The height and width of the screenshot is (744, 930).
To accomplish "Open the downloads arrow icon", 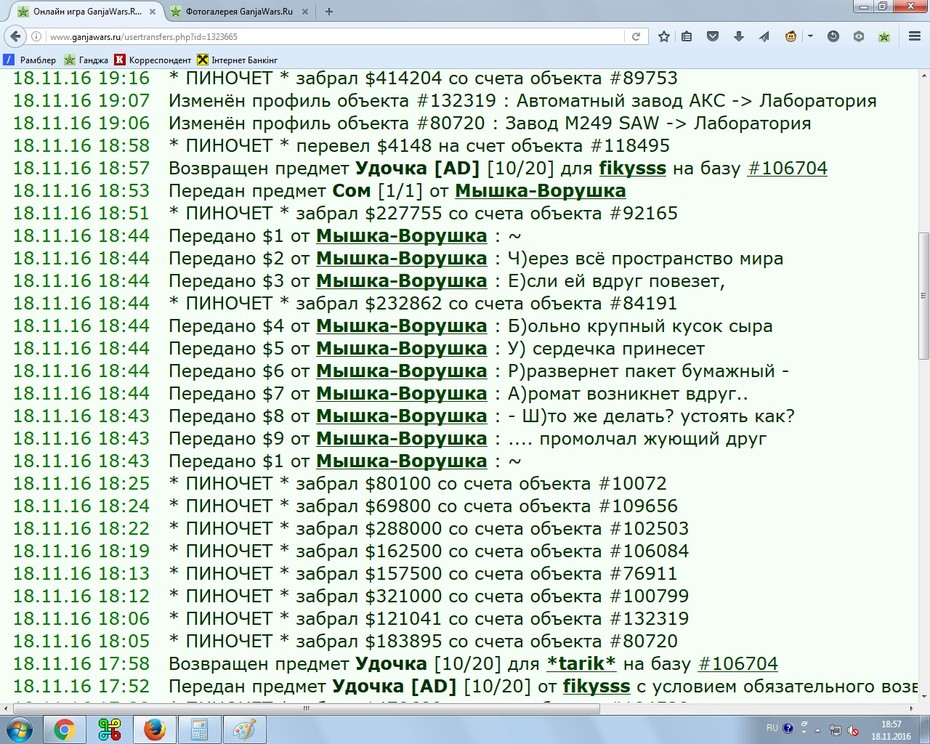I will point(738,37).
